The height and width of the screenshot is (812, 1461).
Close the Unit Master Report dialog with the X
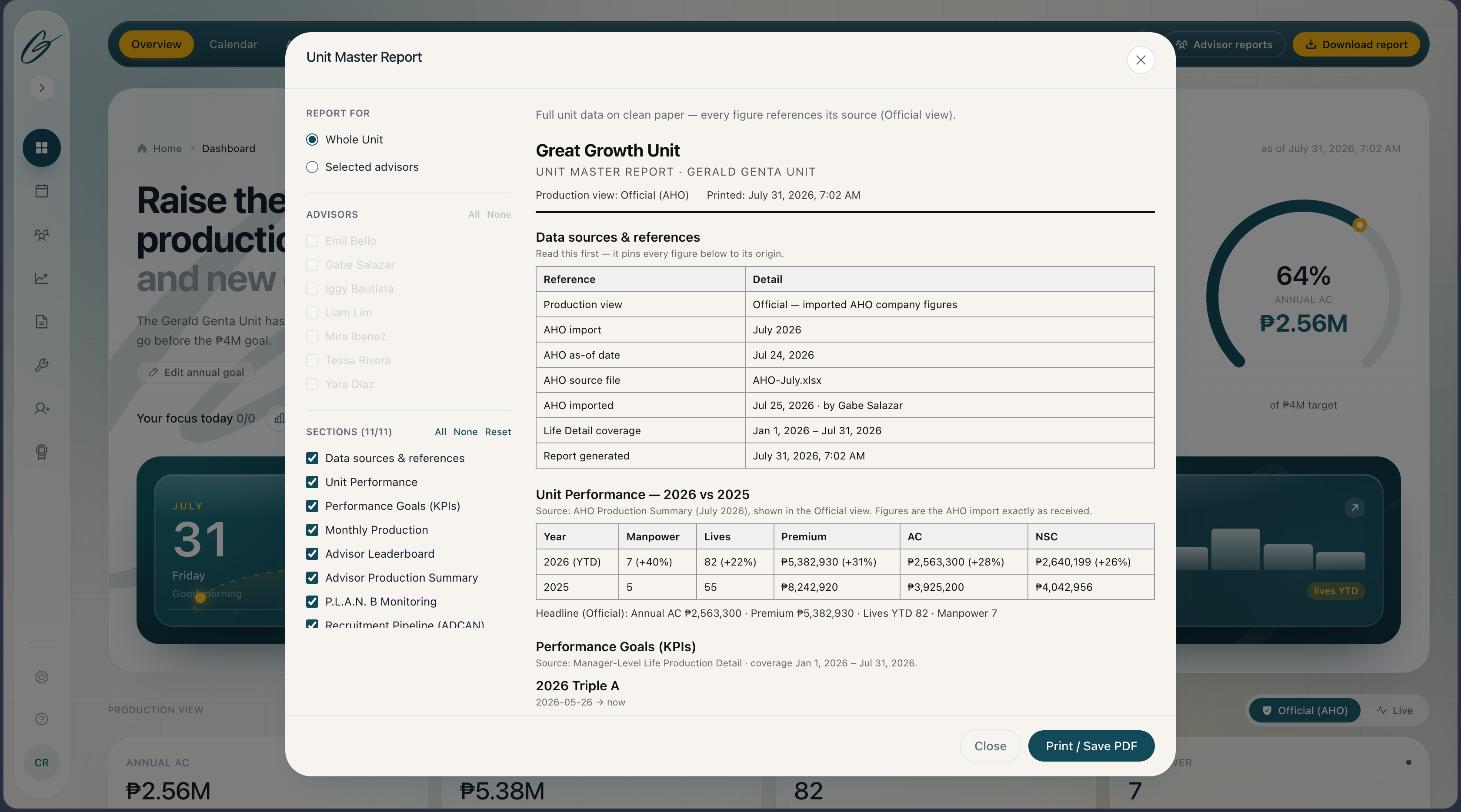[1141, 60]
